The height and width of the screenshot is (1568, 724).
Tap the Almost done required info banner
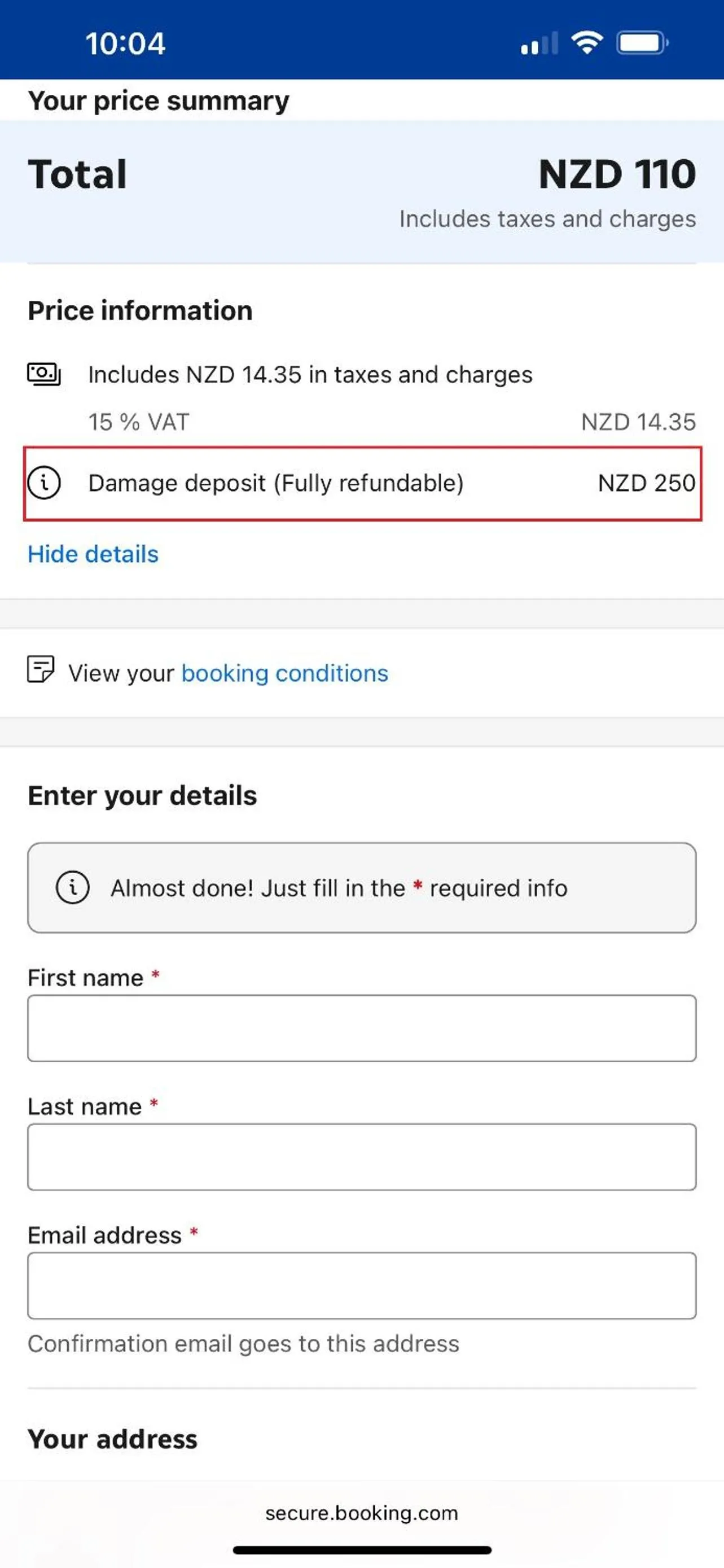pos(361,887)
